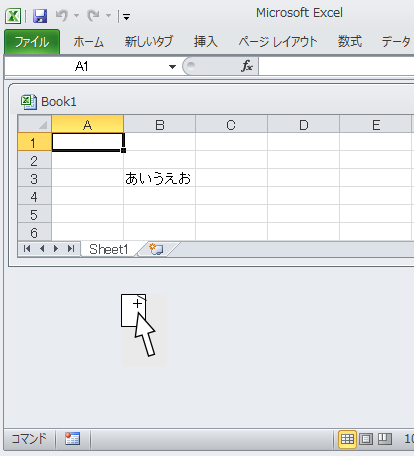Click the insert function fx icon
The width and height of the screenshot is (415, 456).
(x=247, y=66)
